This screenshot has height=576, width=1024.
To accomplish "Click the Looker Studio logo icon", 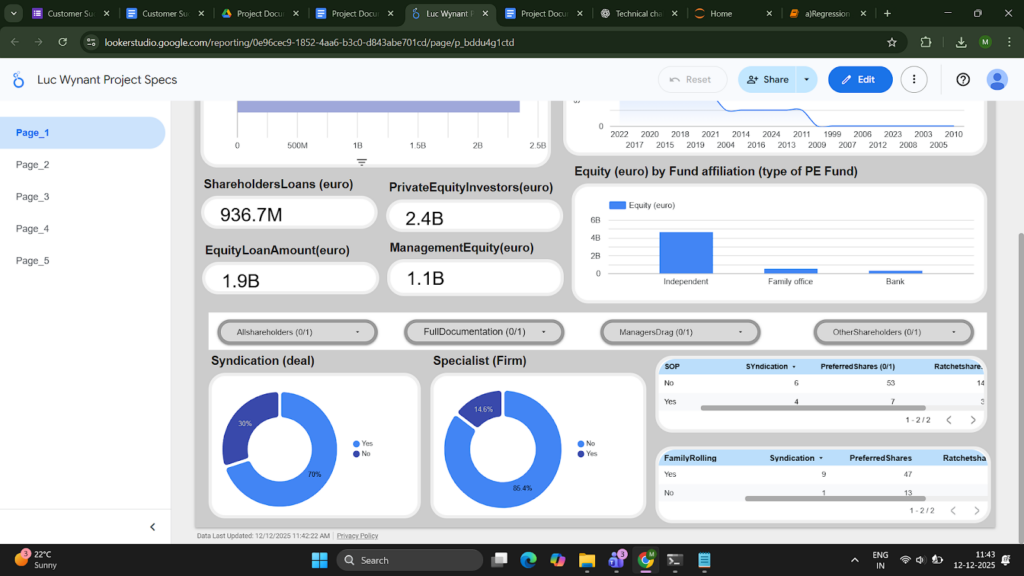I will [20, 80].
